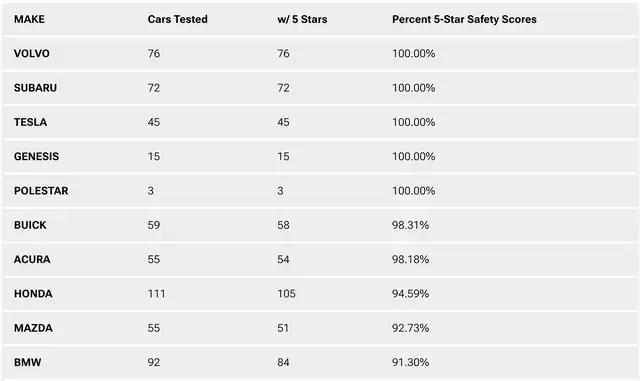Click the Cars Tested column header
640x381 pixels.
coord(178,19)
